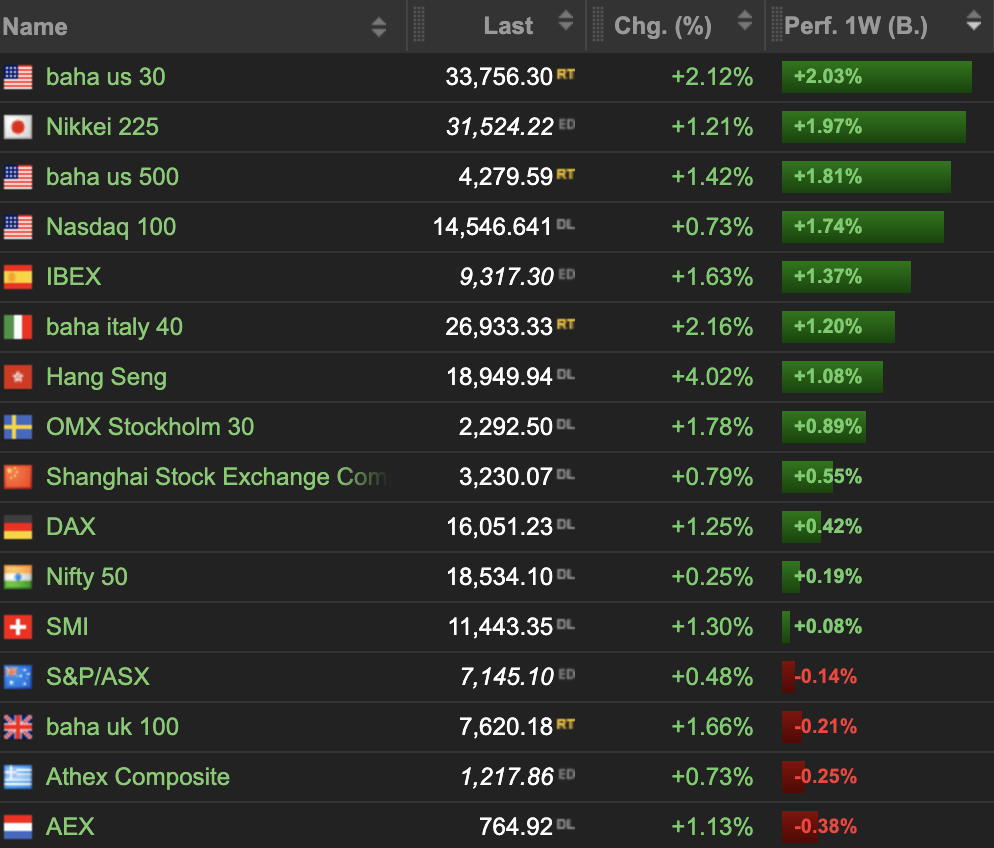Click the Netherlands flag next to AEX

tap(18, 828)
